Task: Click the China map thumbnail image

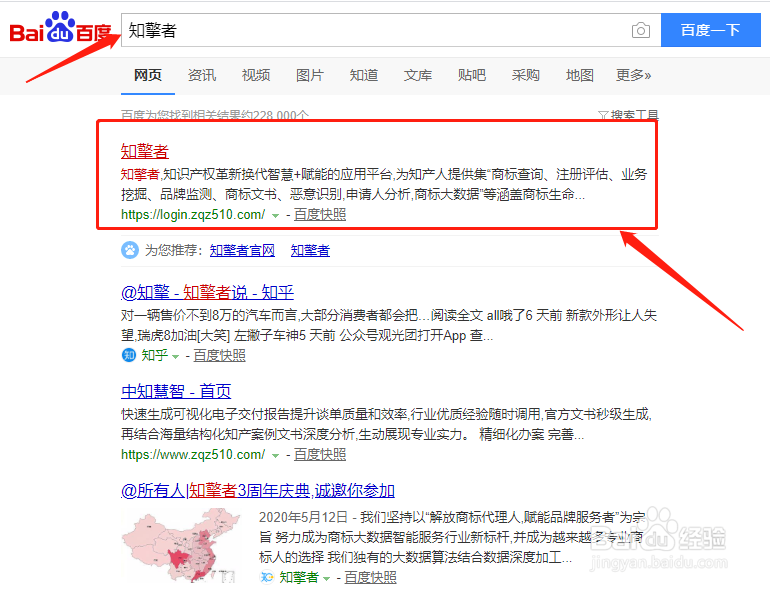Action: (181, 545)
